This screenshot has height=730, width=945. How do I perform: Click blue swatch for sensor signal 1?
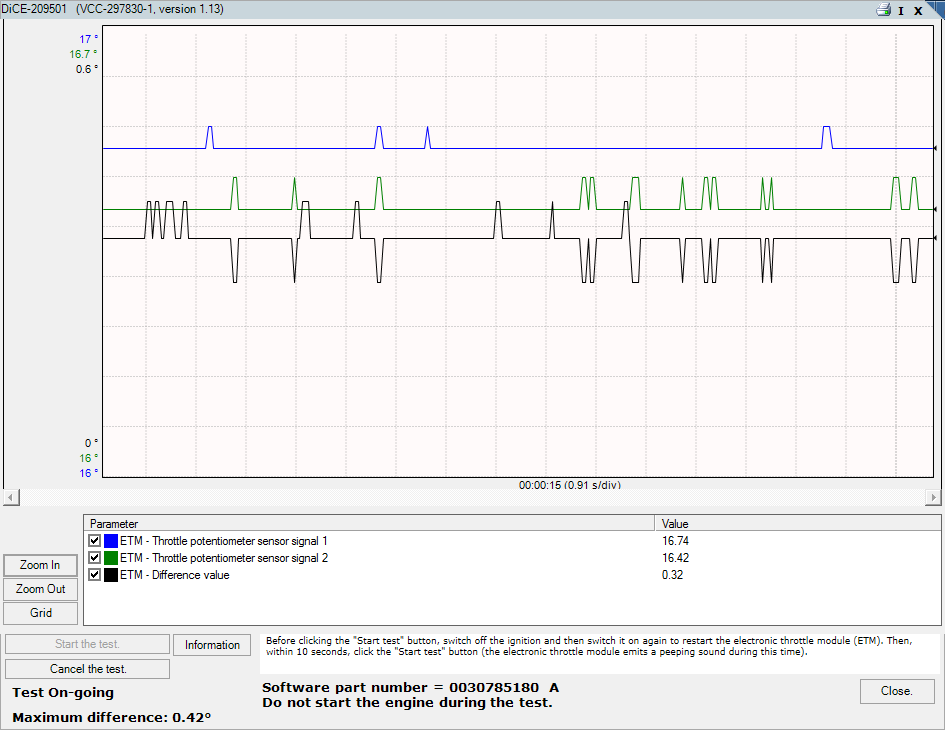pyautogui.click(x=110, y=540)
